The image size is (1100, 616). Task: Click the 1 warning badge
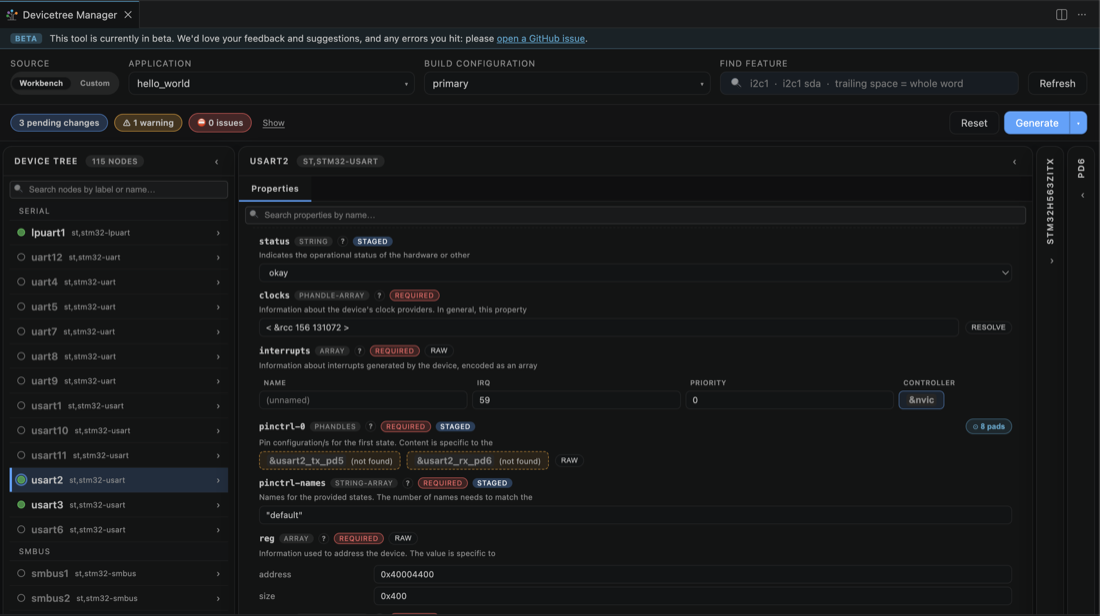tap(148, 123)
